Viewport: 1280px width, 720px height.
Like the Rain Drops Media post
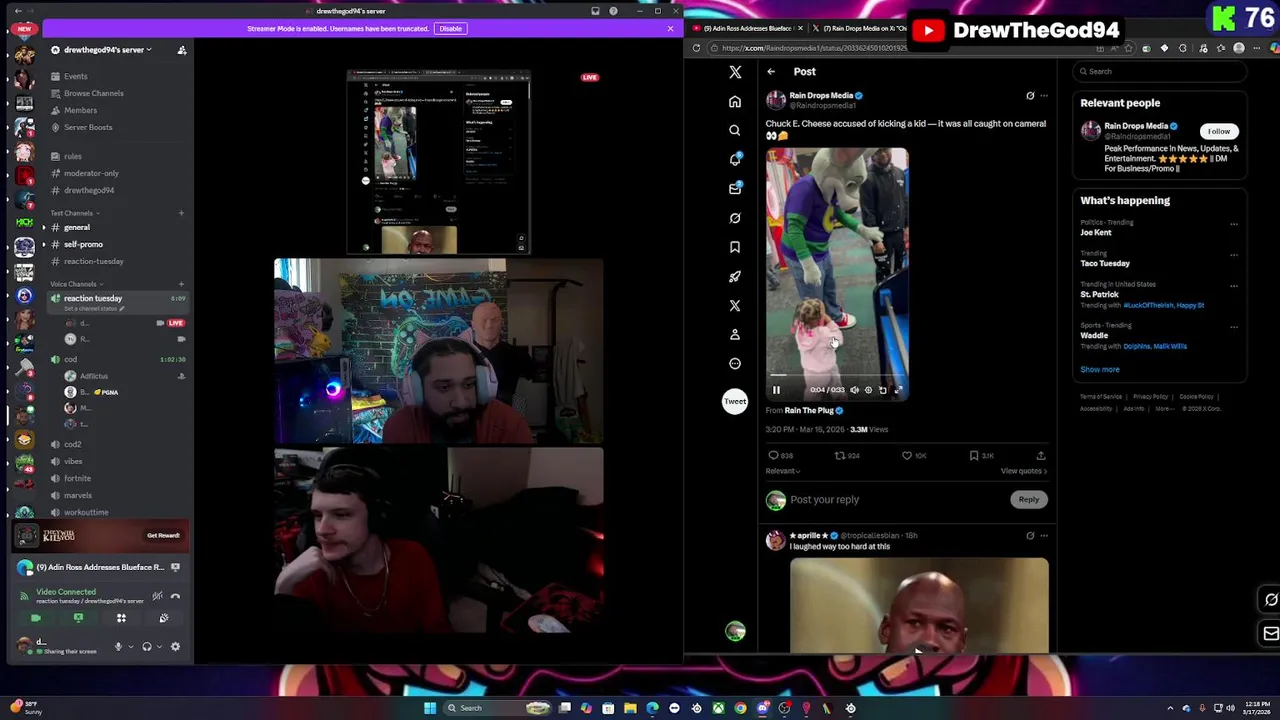point(907,456)
